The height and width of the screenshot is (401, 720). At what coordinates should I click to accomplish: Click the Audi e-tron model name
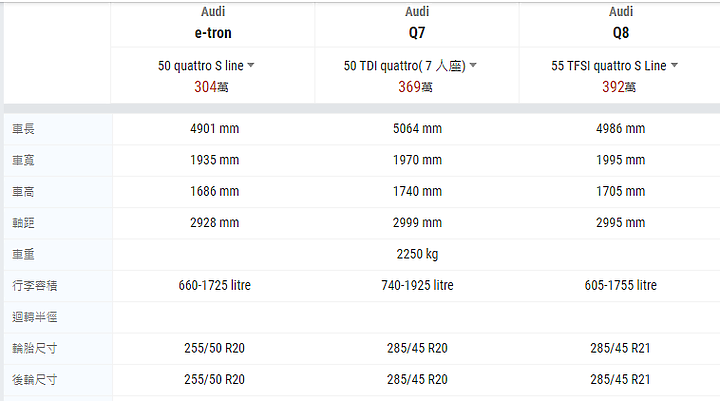tap(213, 33)
